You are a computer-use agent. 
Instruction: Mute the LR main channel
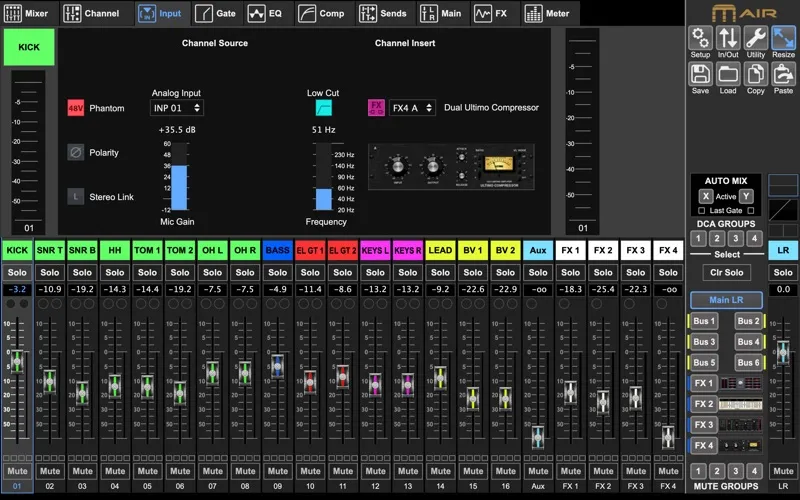pyautogui.click(x=783, y=471)
